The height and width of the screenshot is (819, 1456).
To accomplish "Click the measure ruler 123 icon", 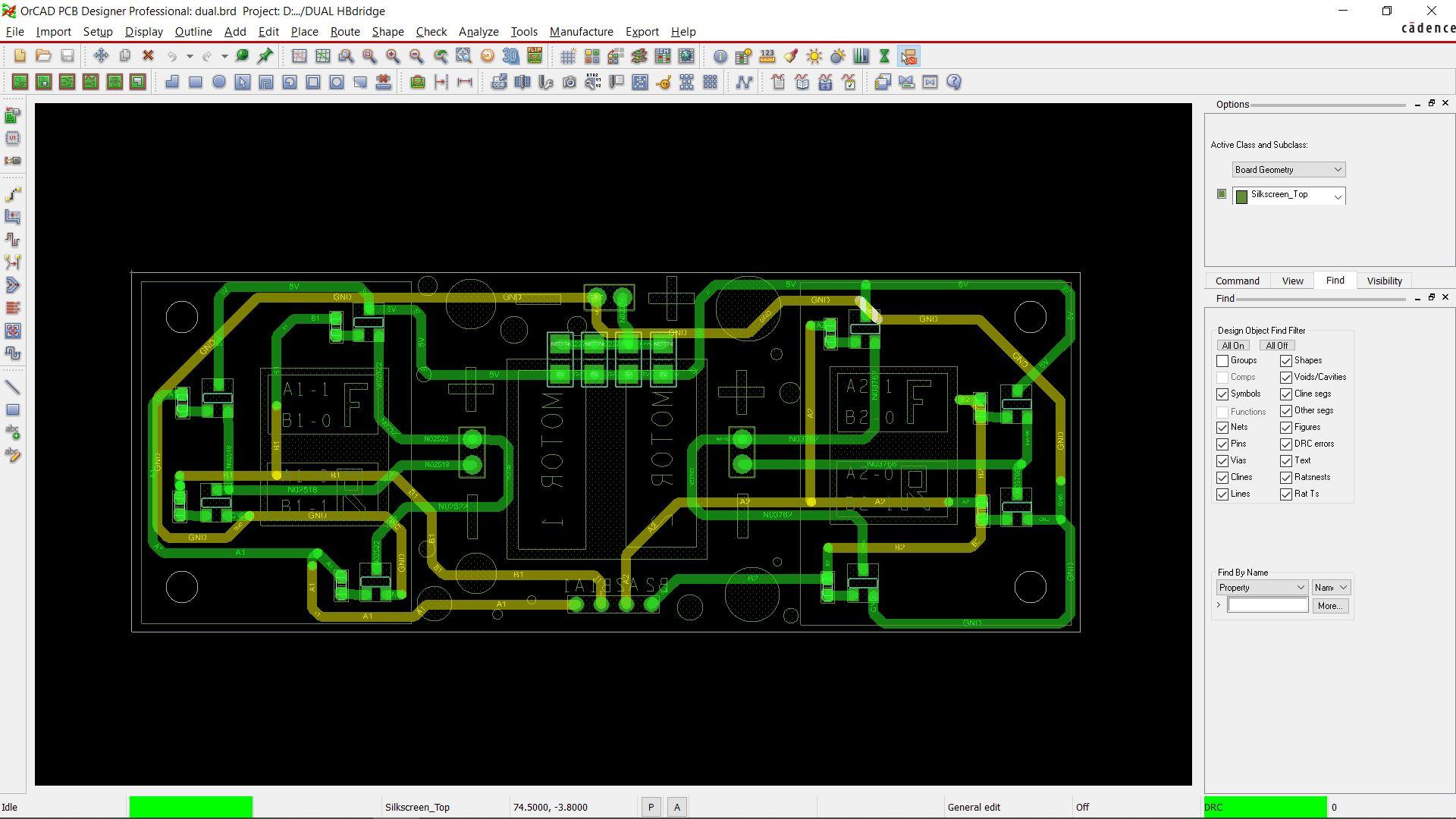I will [x=767, y=56].
